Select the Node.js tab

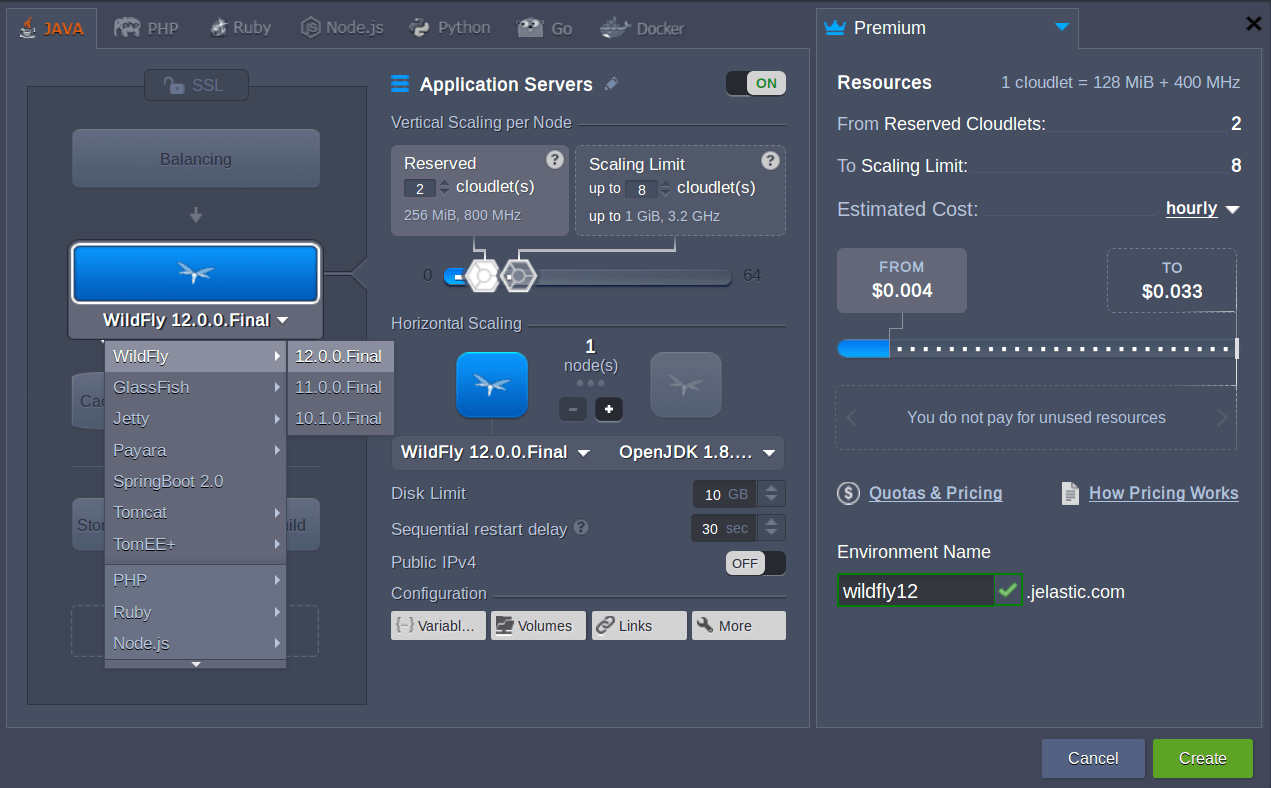(342, 28)
